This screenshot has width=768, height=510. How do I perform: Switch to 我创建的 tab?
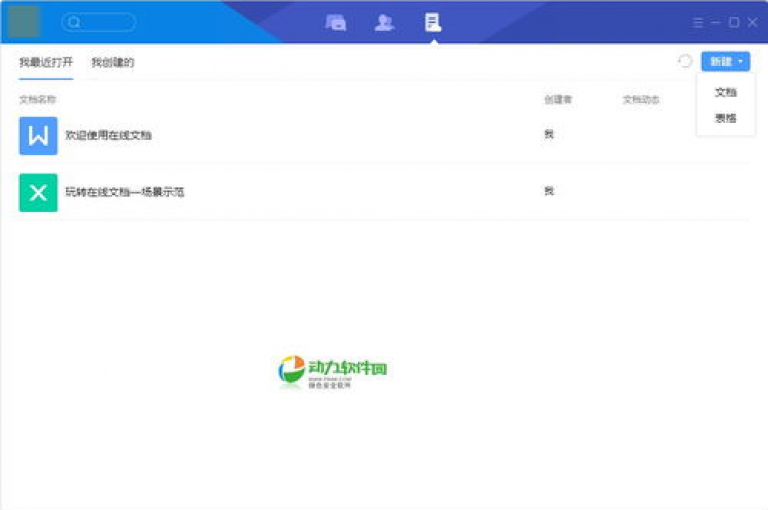(113, 62)
